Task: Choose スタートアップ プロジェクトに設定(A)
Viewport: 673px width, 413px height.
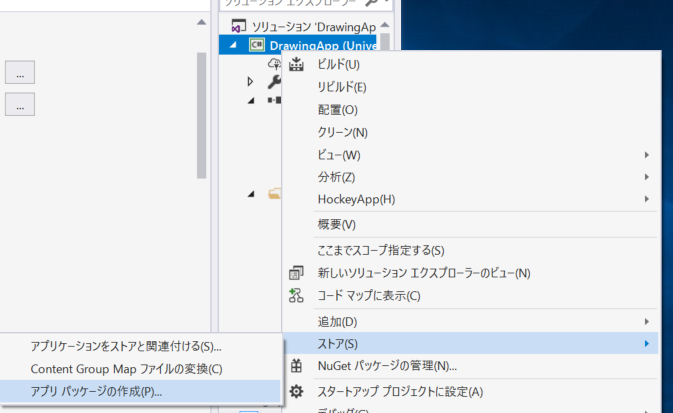Action: pos(471,392)
